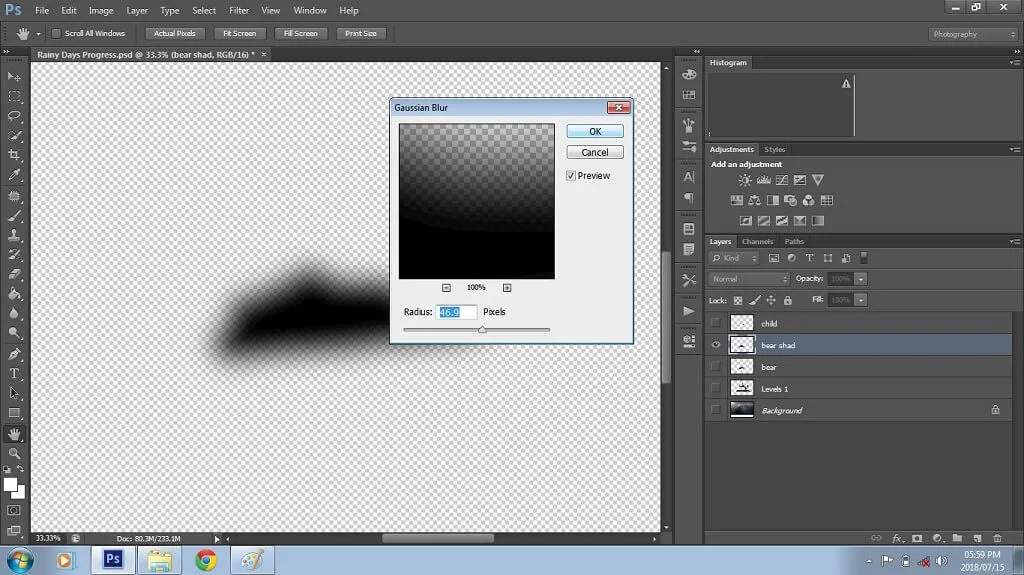Open the Layer menu
The image size is (1024, 575).
tap(136, 10)
